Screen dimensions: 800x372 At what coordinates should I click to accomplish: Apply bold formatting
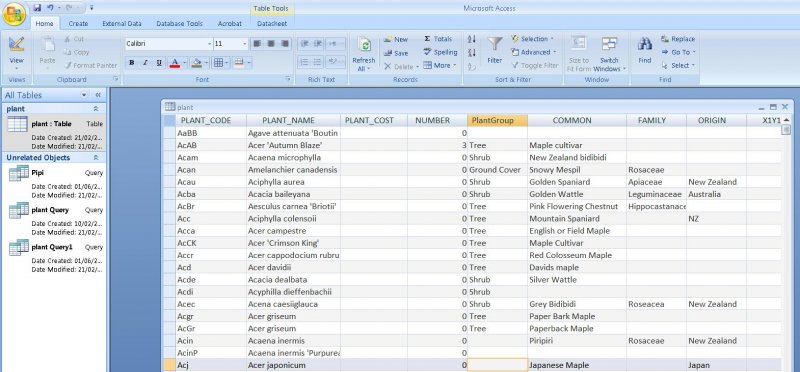pos(132,63)
